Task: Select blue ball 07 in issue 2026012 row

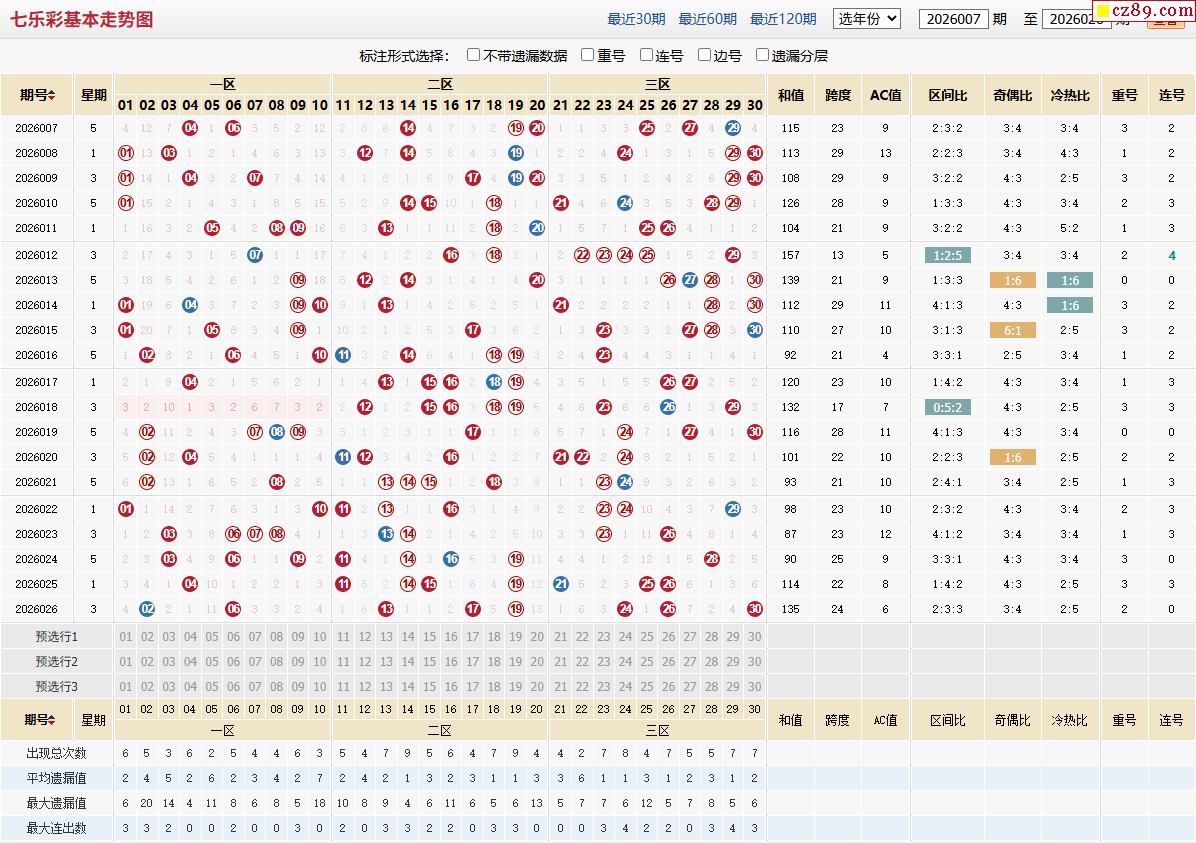Action: pyautogui.click(x=255, y=255)
